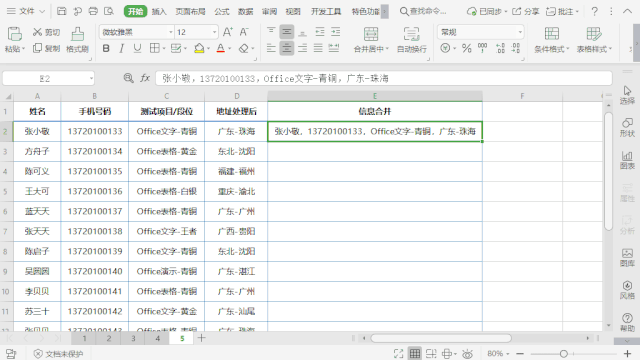Increase font size with A+ icon

pyautogui.click(x=227, y=32)
